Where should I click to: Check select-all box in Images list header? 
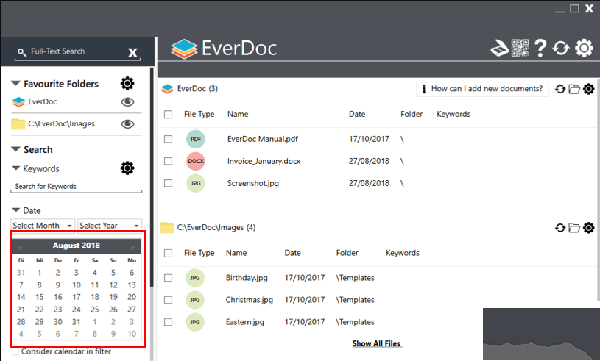168,253
